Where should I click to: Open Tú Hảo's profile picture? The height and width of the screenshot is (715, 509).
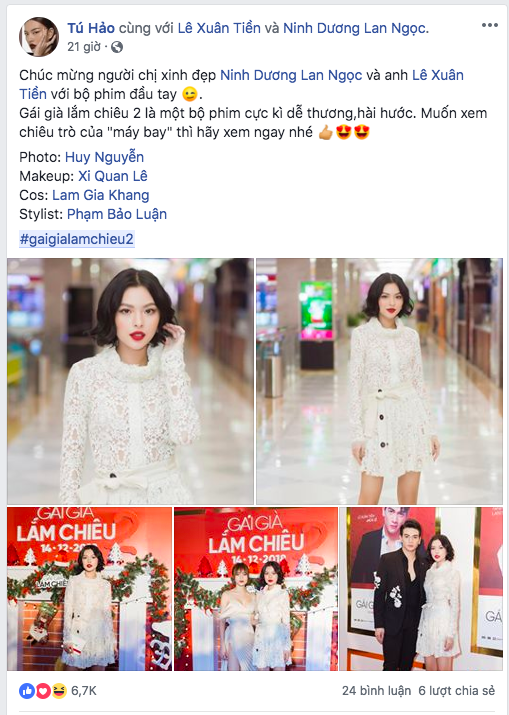pyautogui.click(x=39, y=36)
